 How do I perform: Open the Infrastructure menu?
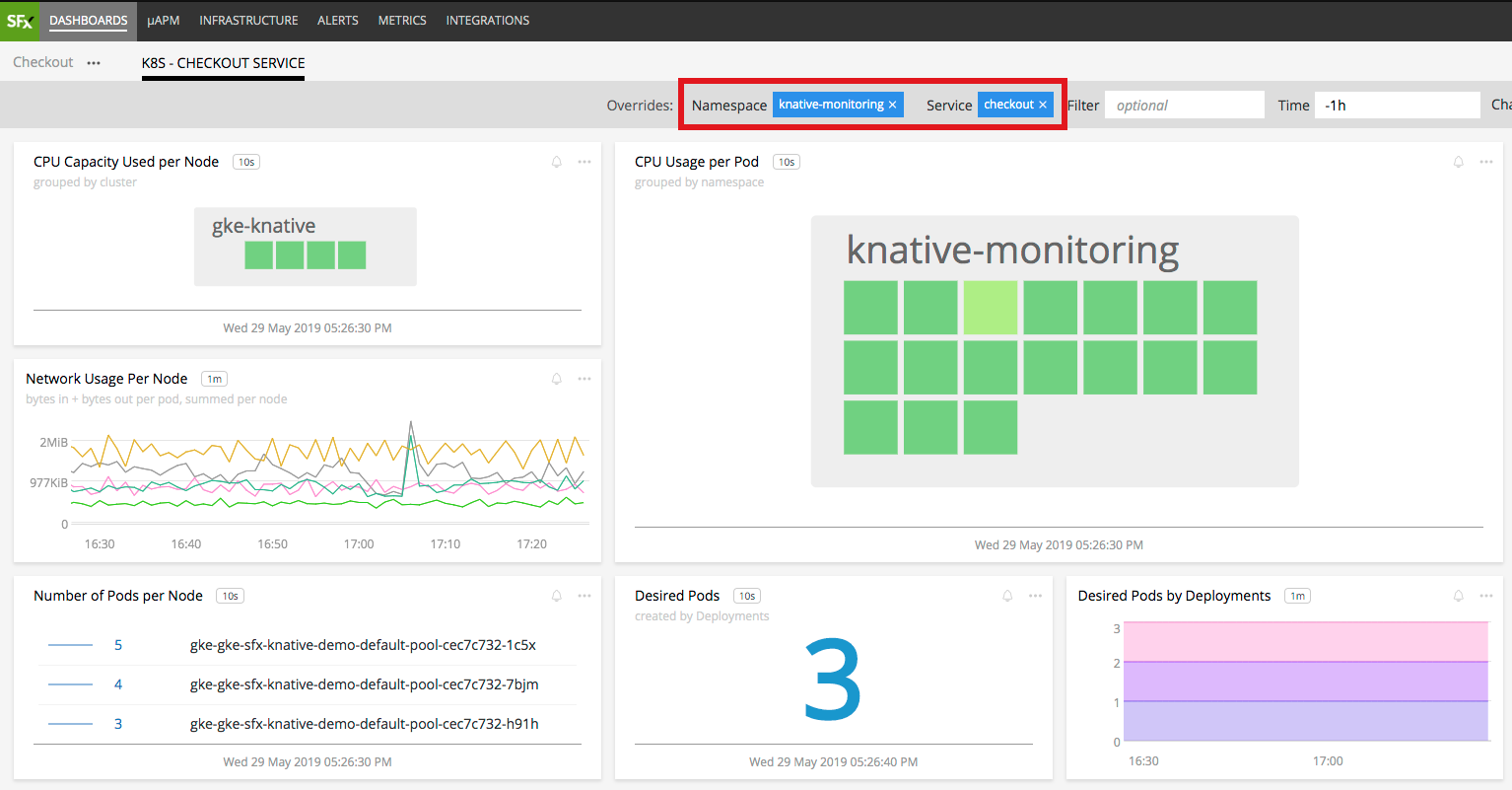(x=248, y=21)
